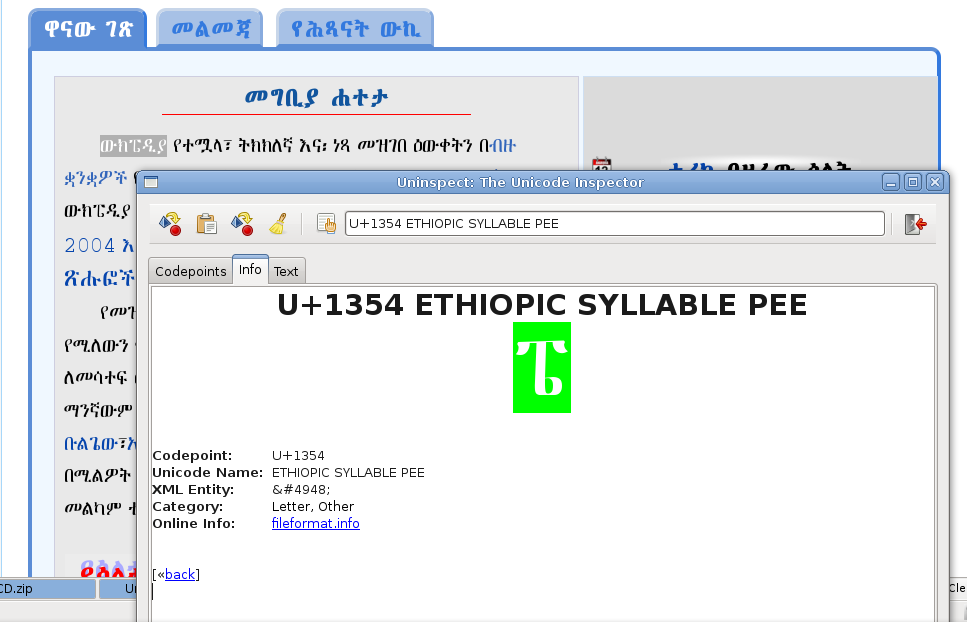
Task: Click the Uninspect: The Unicode Inspector title bar
Action: point(520,182)
